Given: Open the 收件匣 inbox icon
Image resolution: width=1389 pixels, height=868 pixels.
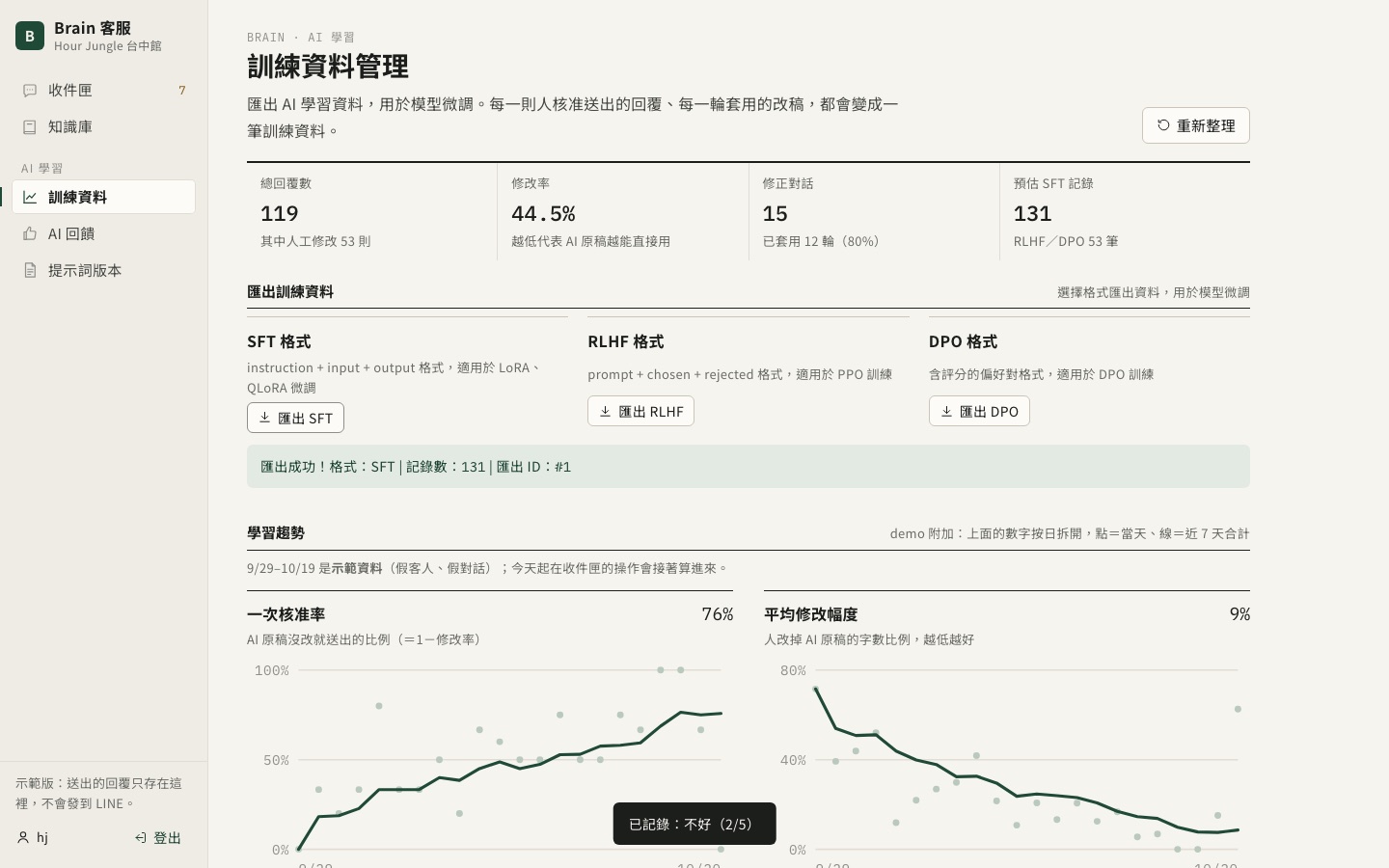Looking at the screenshot, I should click(30, 91).
